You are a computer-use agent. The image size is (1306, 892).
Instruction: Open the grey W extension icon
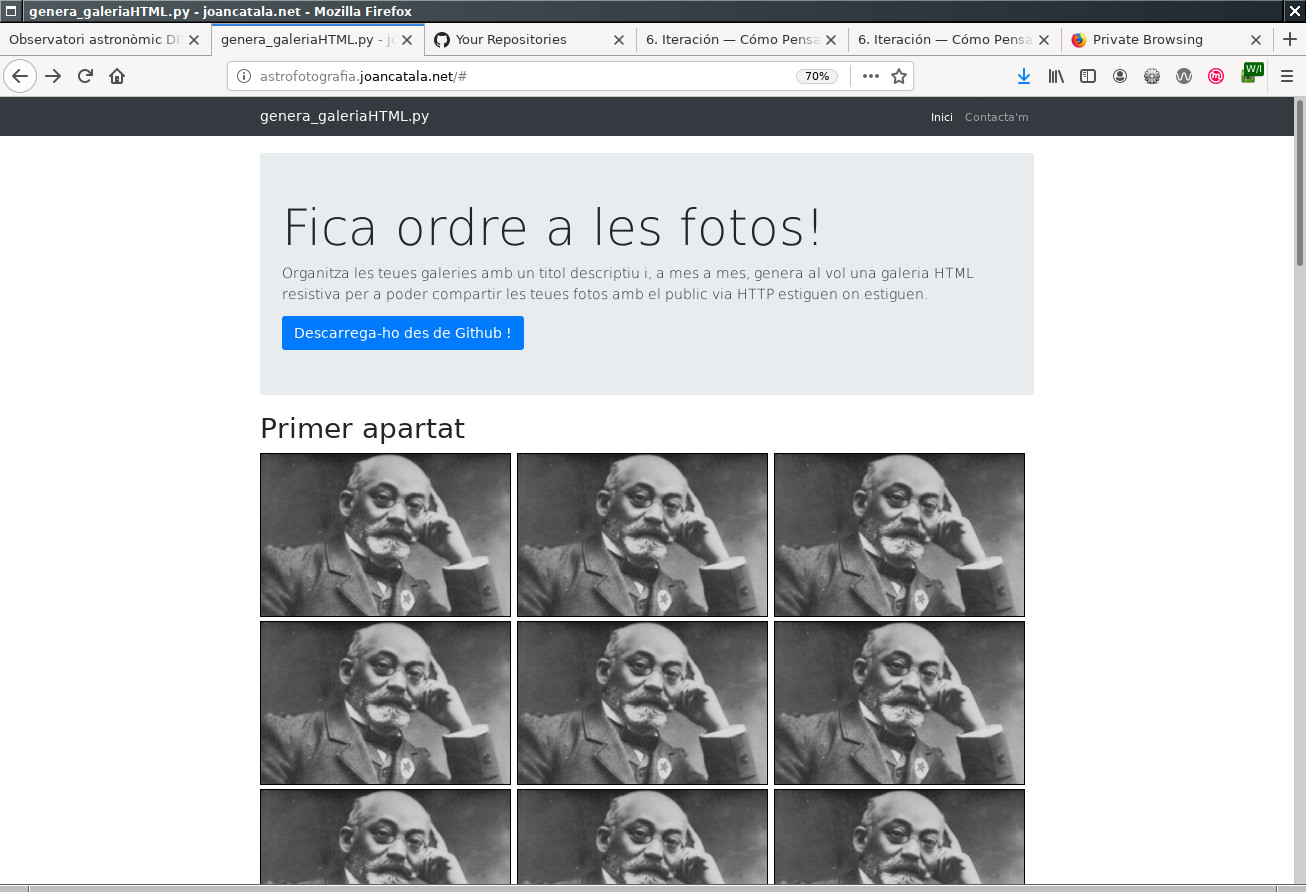1184,76
